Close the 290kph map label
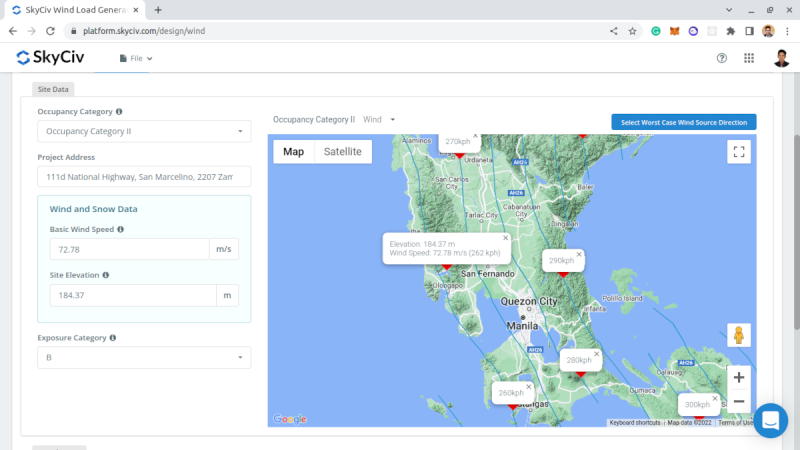The image size is (800, 450). (579, 254)
